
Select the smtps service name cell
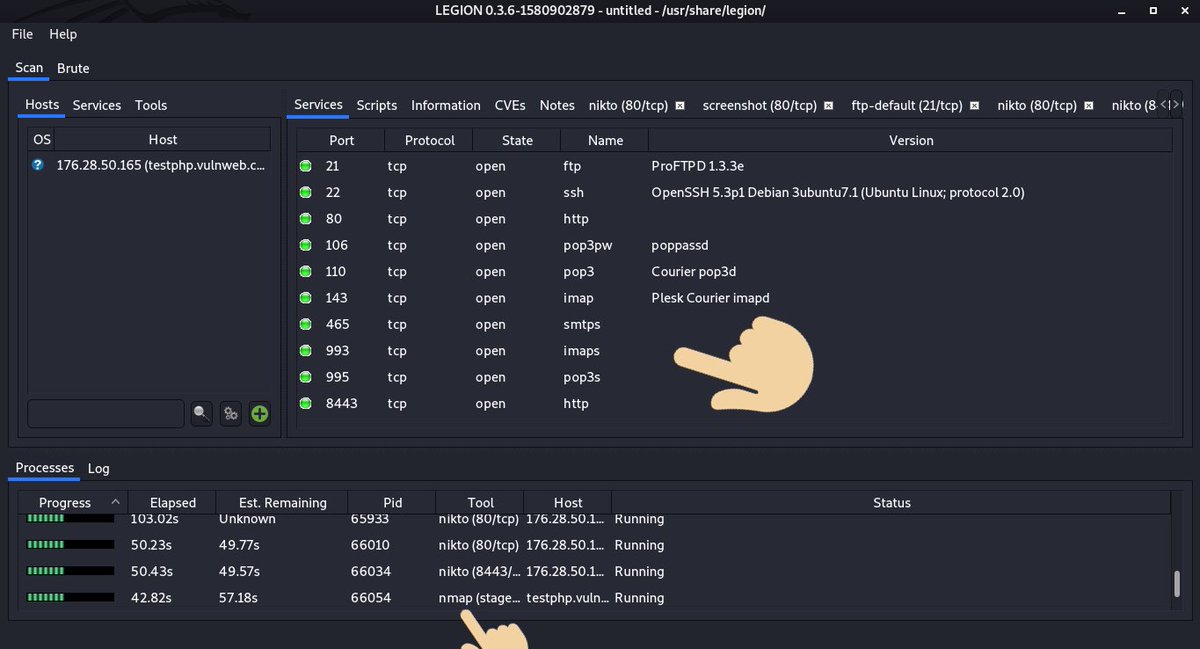click(582, 324)
